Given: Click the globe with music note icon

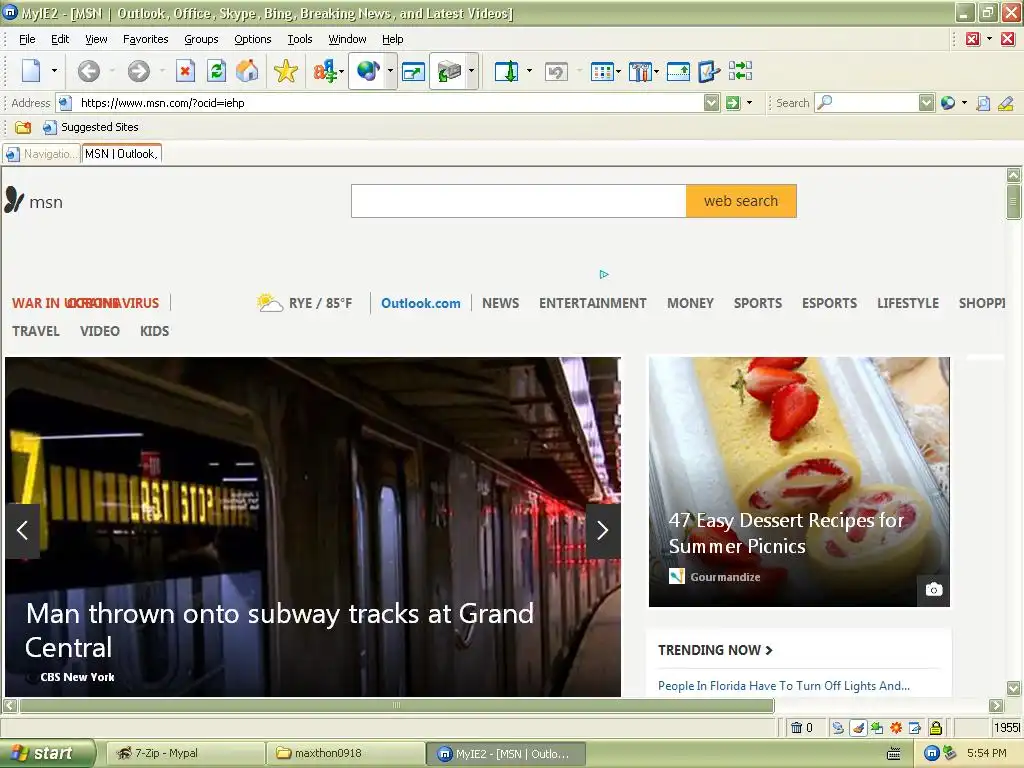Looking at the screenshot, I should tap(368, 71).
